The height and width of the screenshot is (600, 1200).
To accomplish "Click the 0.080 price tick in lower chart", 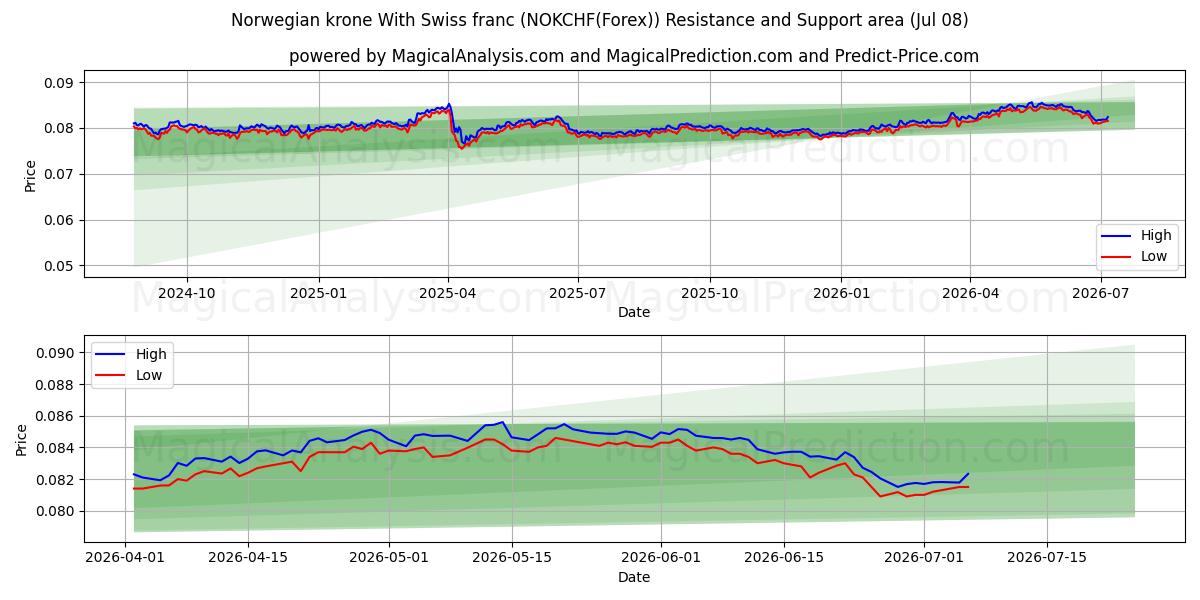I will (56, 511).
